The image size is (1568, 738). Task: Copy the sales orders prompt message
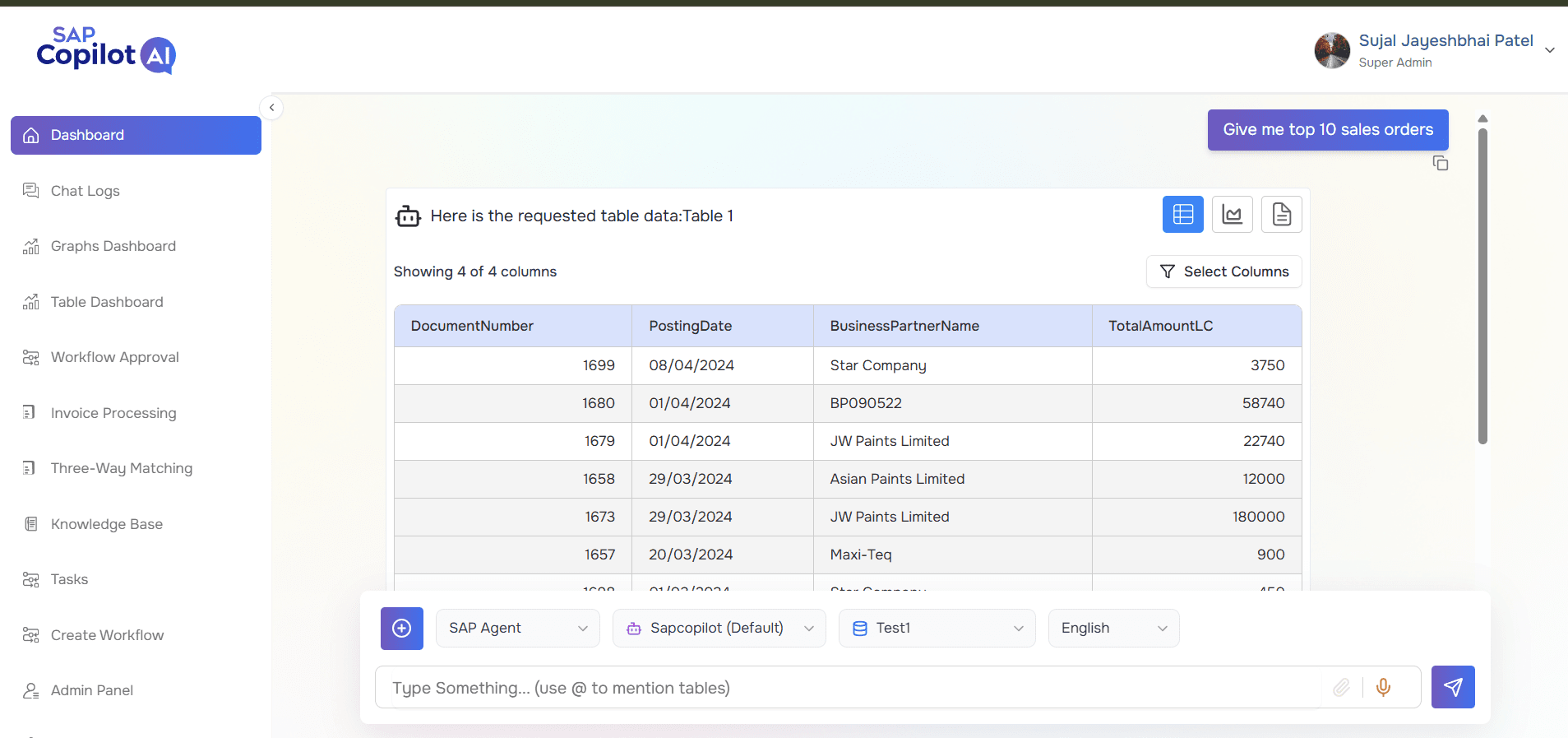click(1441, 163)
